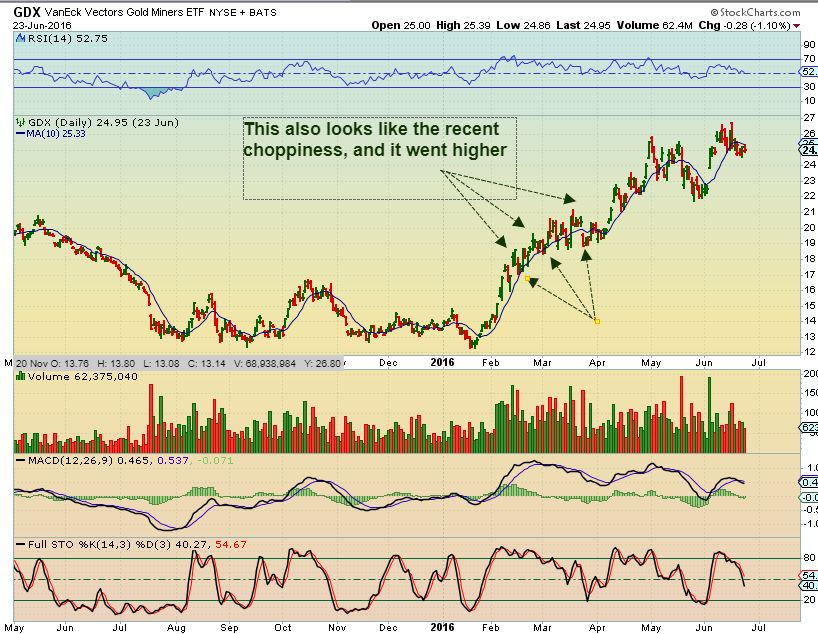Click the MA(10) 25.33 legend text
The width and height of the screenshot is (818, 634).
[56, 134]
